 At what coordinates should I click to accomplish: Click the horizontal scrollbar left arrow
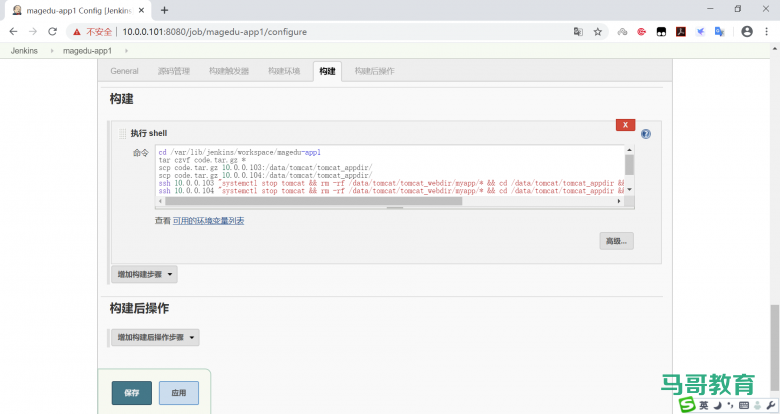pyautogui.click(x=160, y=201)
